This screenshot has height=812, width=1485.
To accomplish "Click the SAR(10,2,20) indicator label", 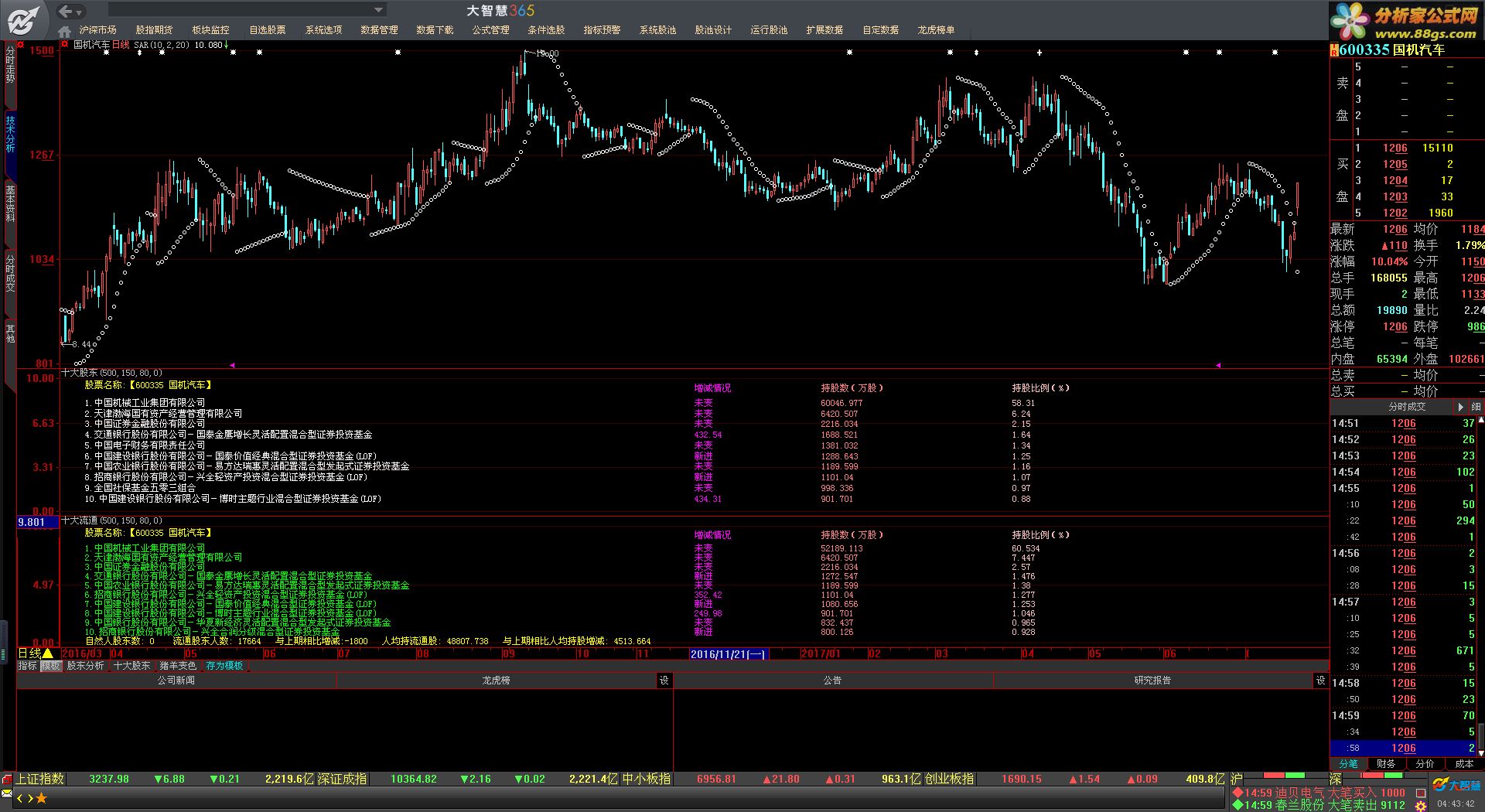I will (x=162, y=45).
